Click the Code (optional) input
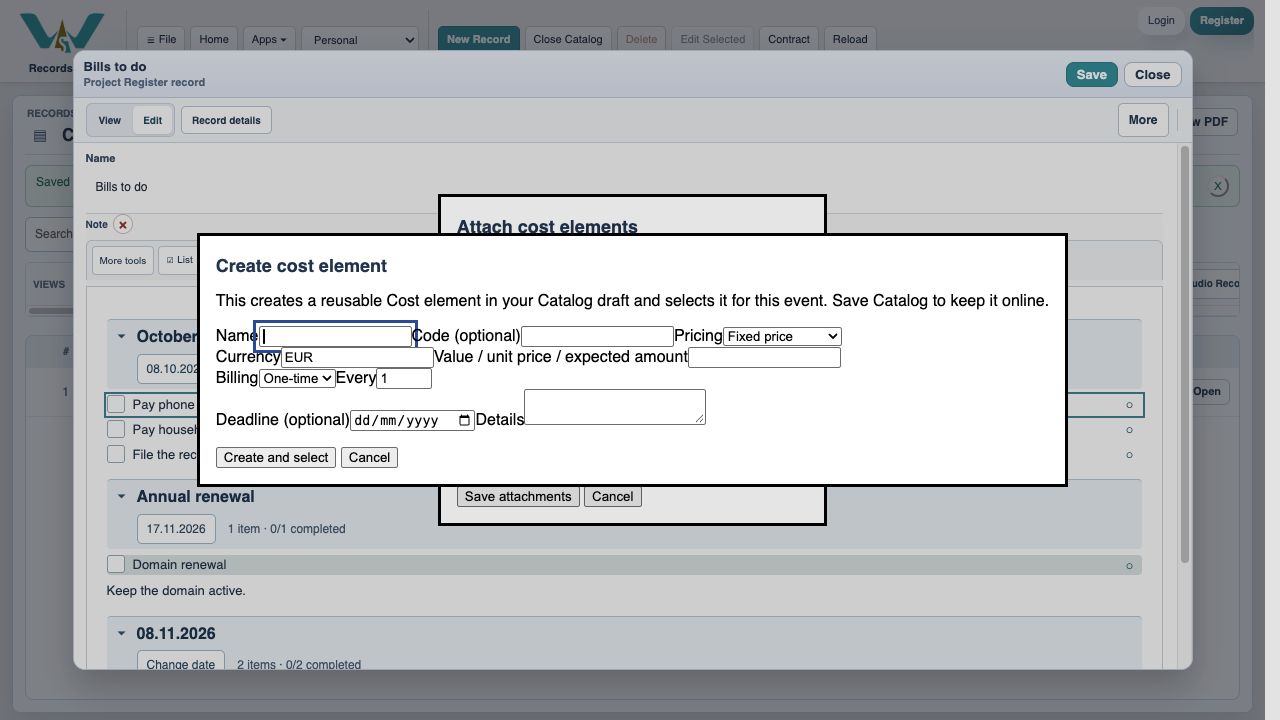Screen dimensions: 1280x720 pyautogui.click(x=597, y=336)
